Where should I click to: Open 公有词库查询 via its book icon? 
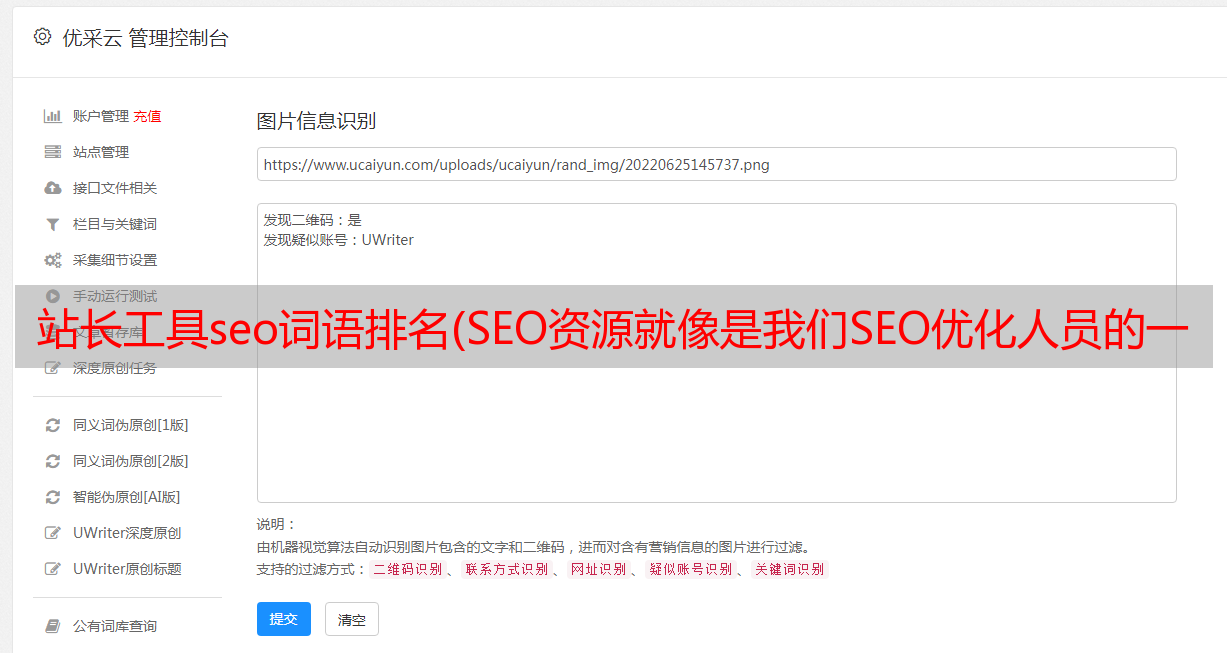click(x=53, y=626)
